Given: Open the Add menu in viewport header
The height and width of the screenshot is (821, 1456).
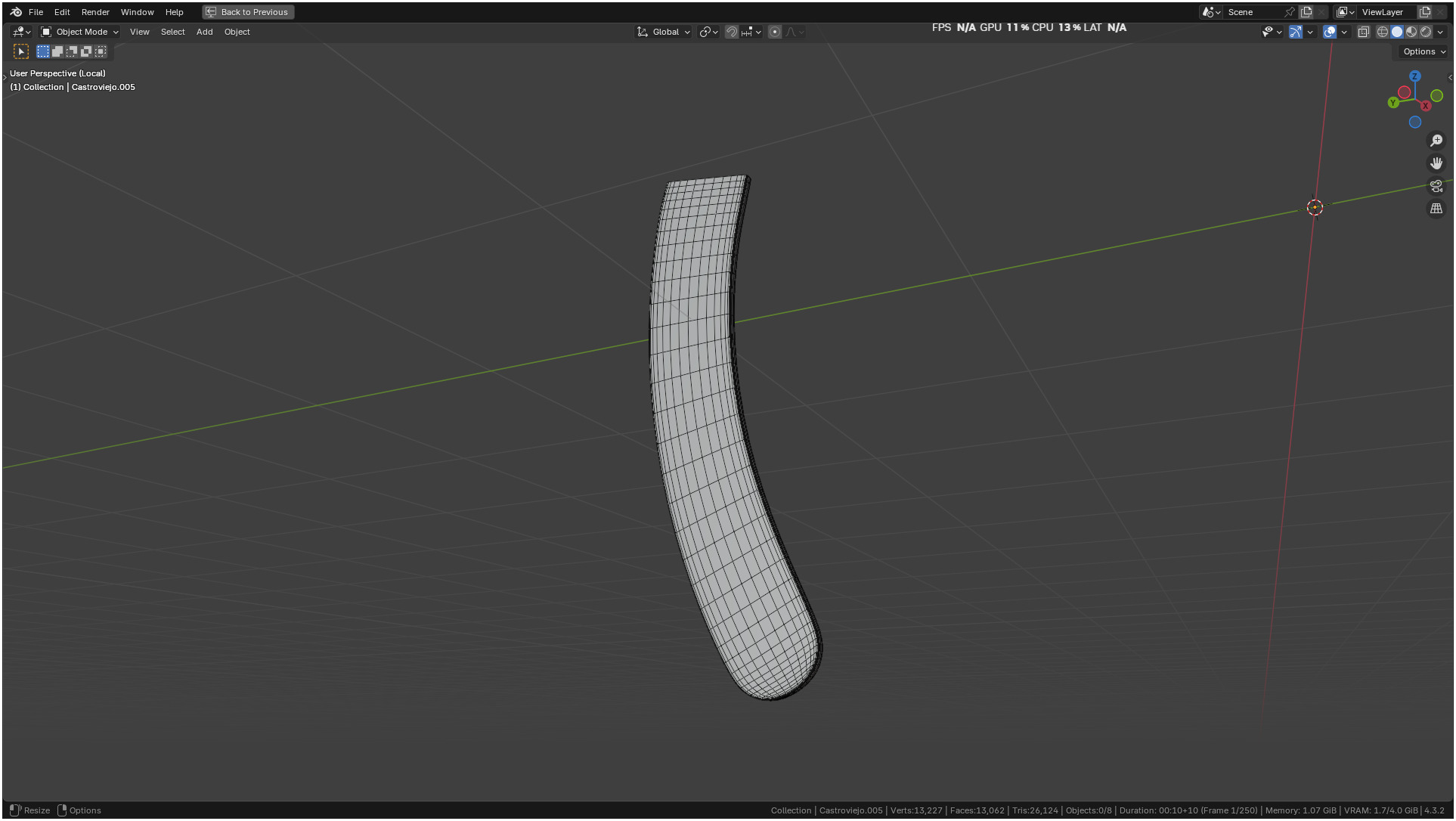Looking at the screenshot, I should pos(204,32).
